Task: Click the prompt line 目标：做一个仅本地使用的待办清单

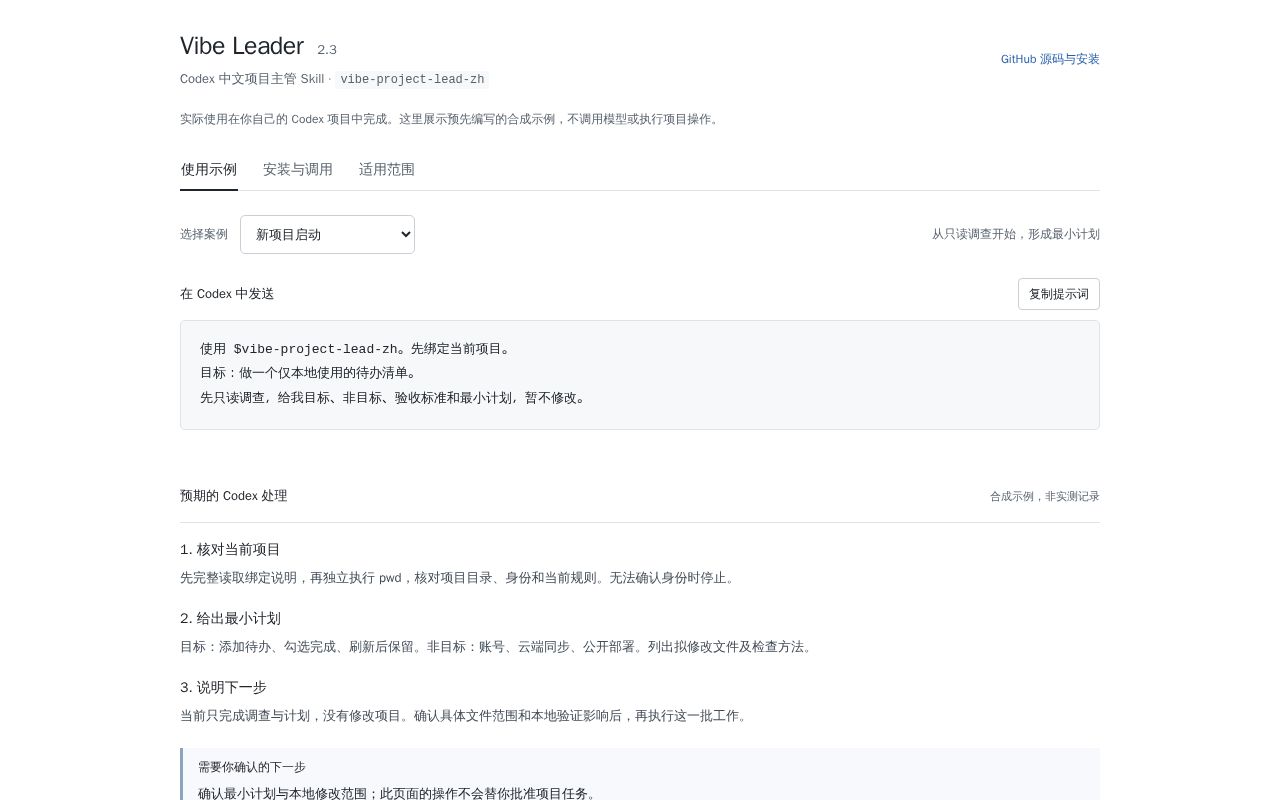Action: (x=308, y=373)
